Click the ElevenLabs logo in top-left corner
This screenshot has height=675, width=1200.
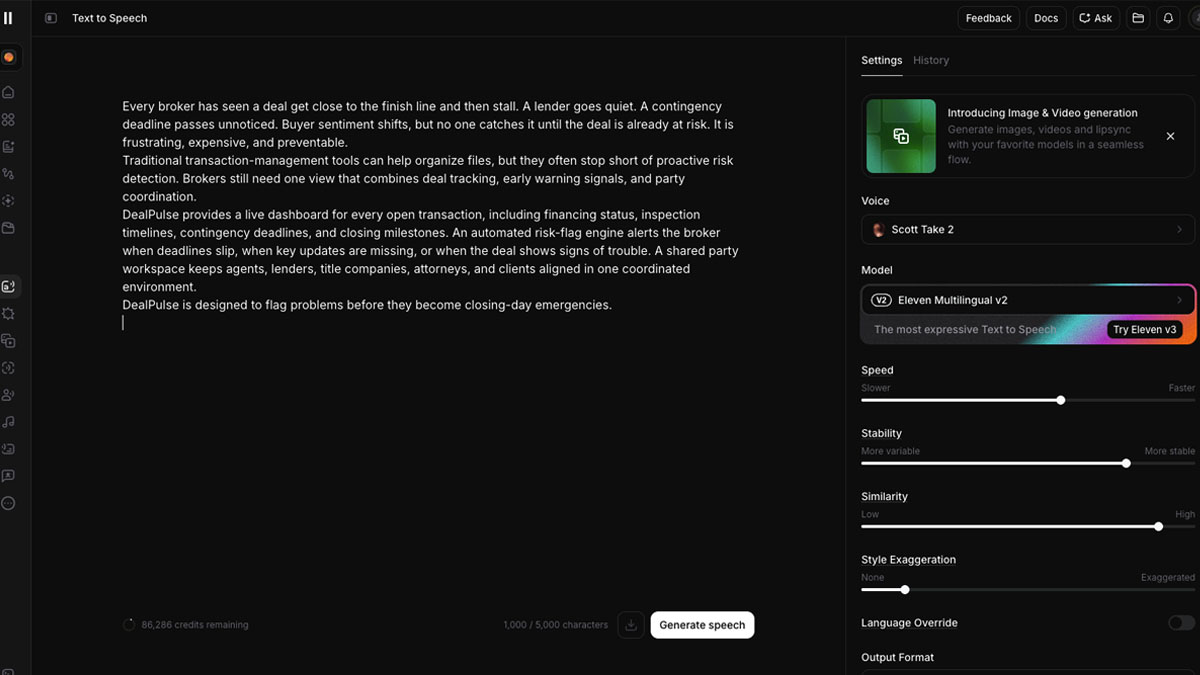click(x=8, y=18)
